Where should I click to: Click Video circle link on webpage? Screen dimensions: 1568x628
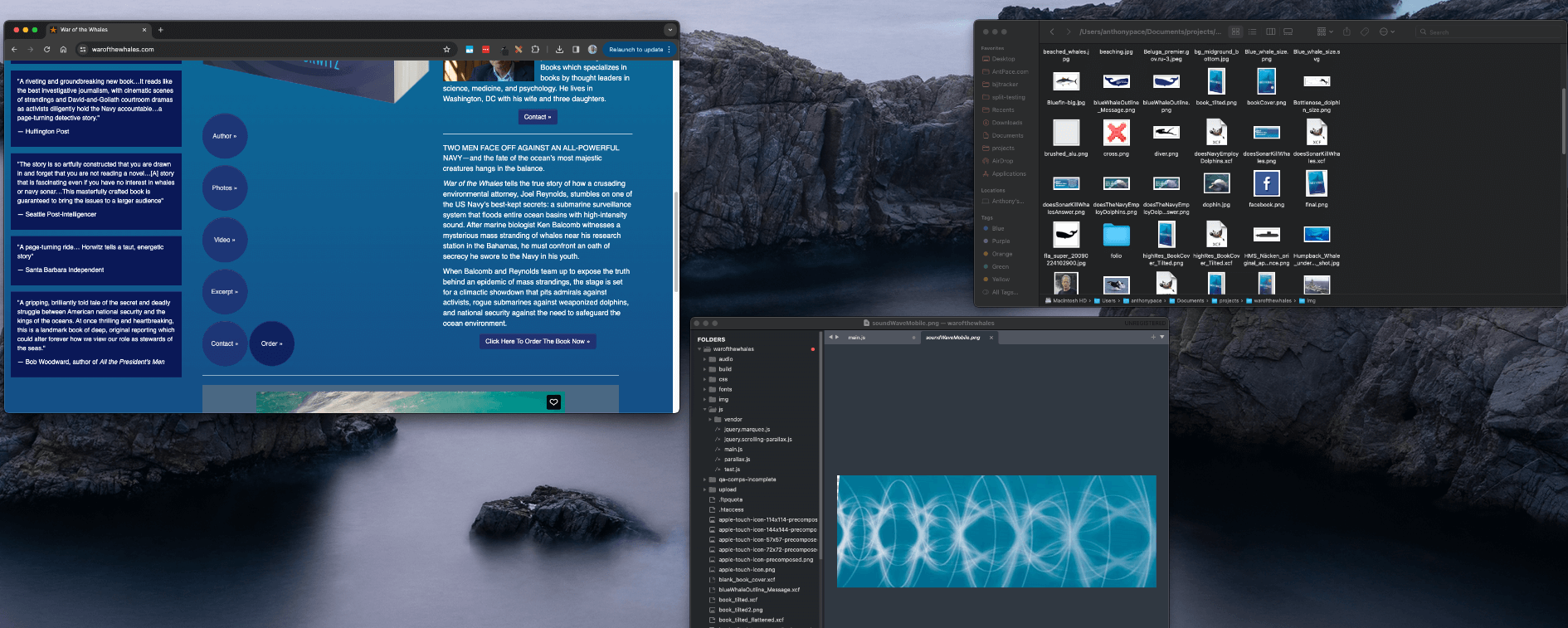pyautogui.click(x=225, y=240)
